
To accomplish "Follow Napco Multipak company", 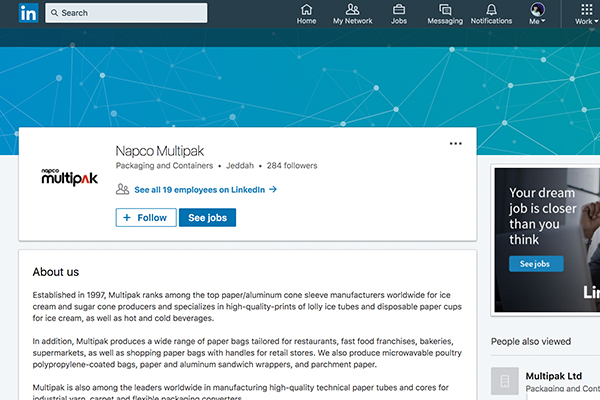I will (x=146, y=218).
